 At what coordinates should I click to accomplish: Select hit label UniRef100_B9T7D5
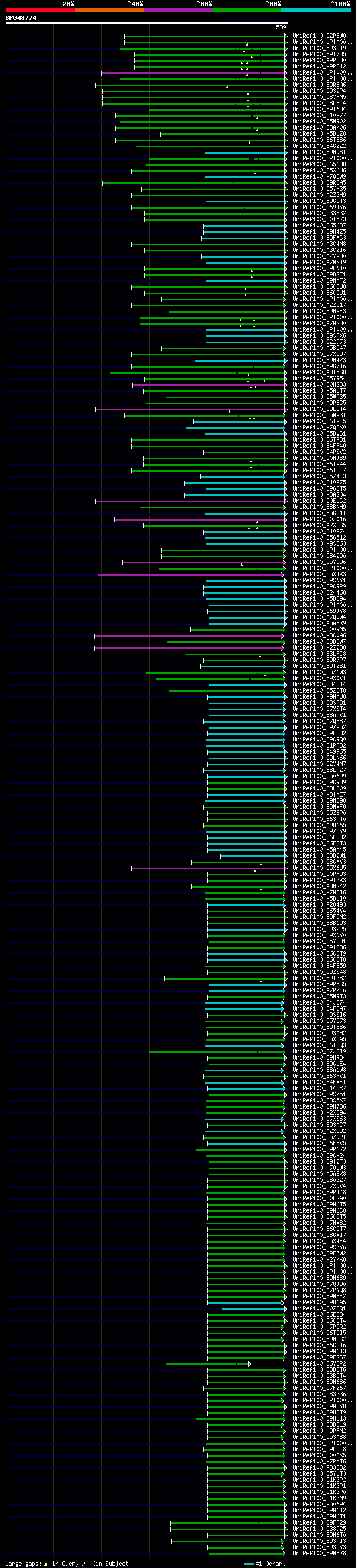(x=319, y=54)
